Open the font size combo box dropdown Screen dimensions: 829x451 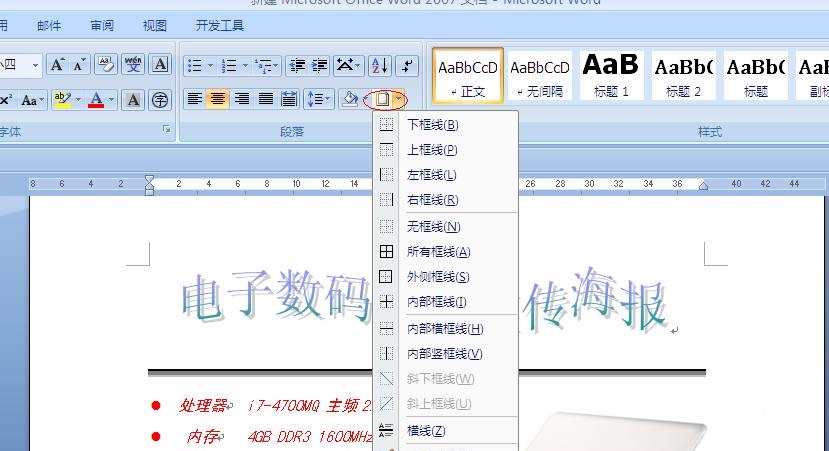[x=35, y=66]
